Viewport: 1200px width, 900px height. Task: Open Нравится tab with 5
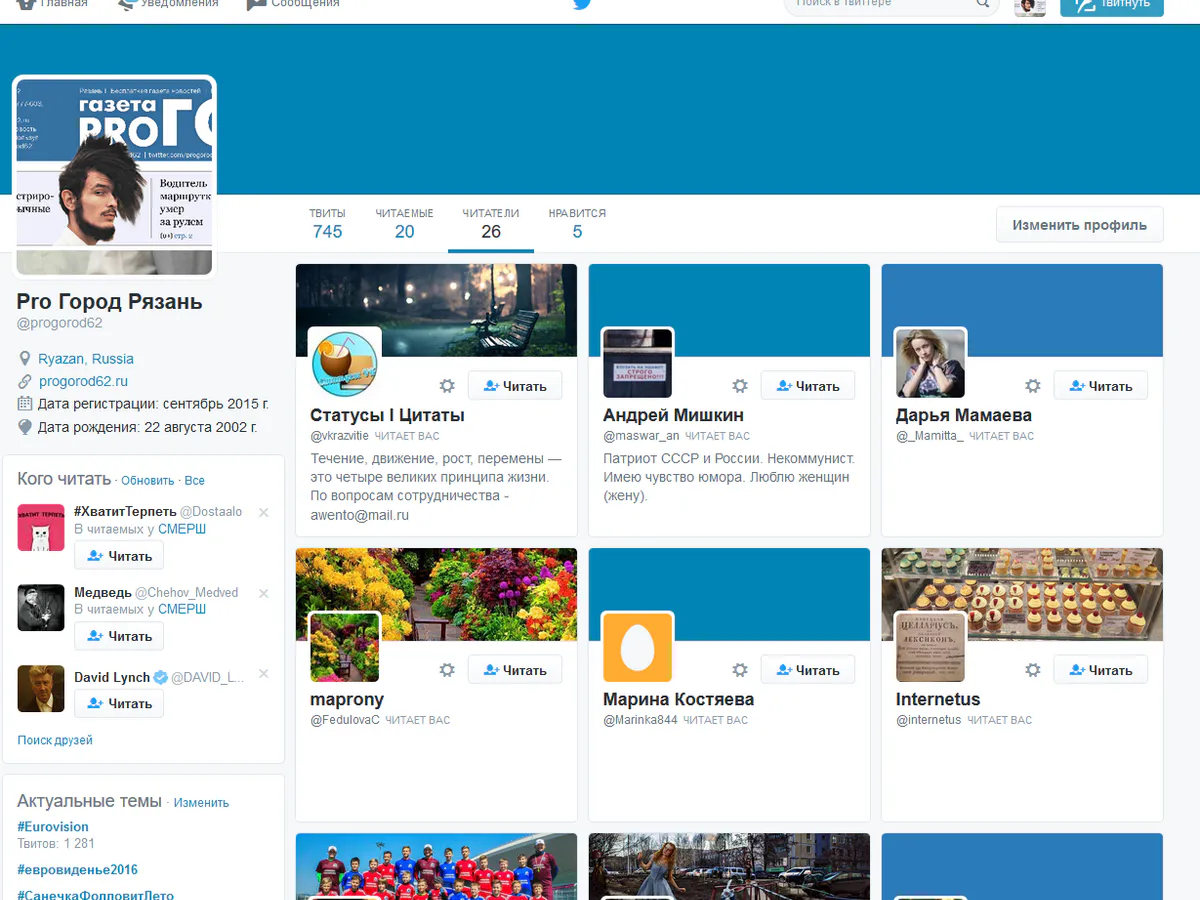click(x=577, y=225)
